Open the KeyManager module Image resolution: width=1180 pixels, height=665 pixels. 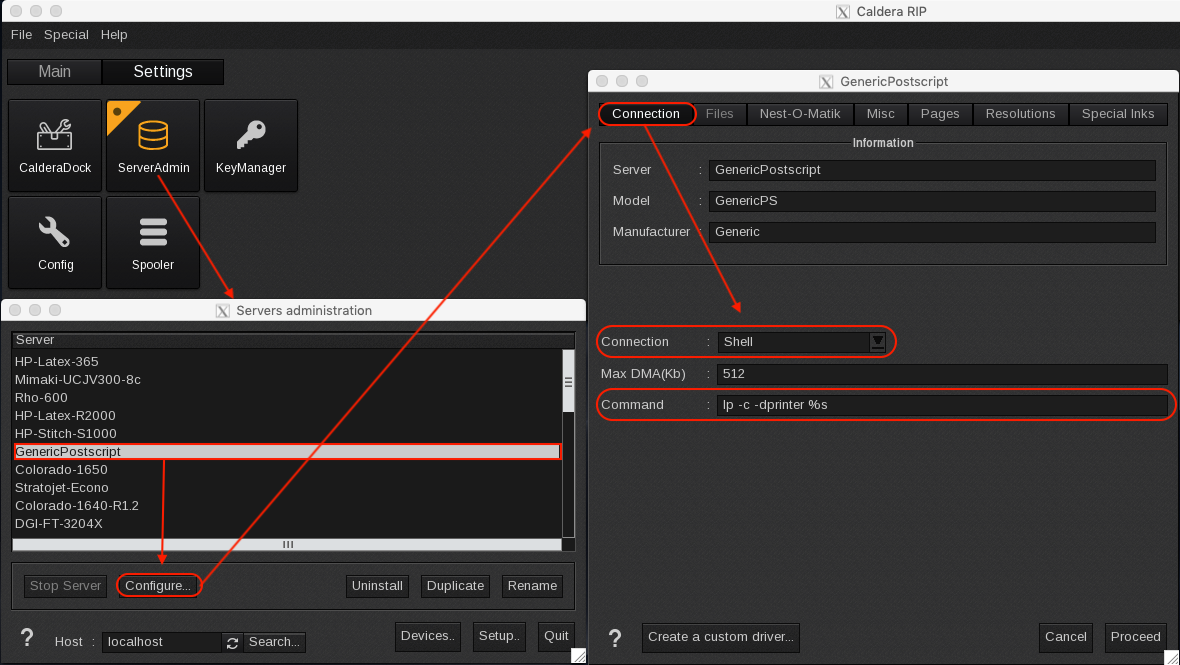(251, 145)
